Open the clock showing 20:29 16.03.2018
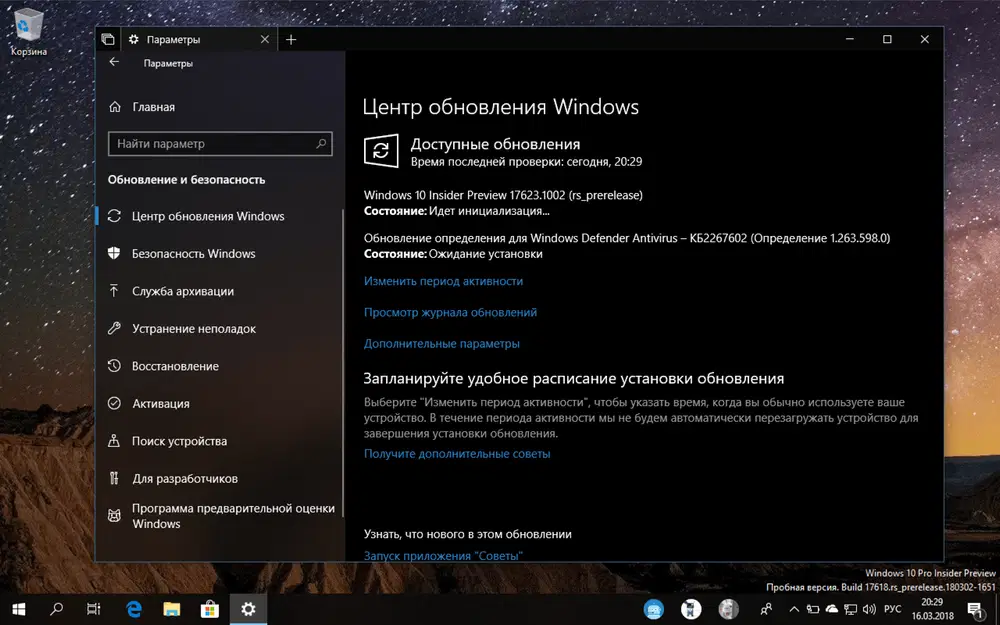Viewport: 1000px width, 625px height. (x=932, y=609)
